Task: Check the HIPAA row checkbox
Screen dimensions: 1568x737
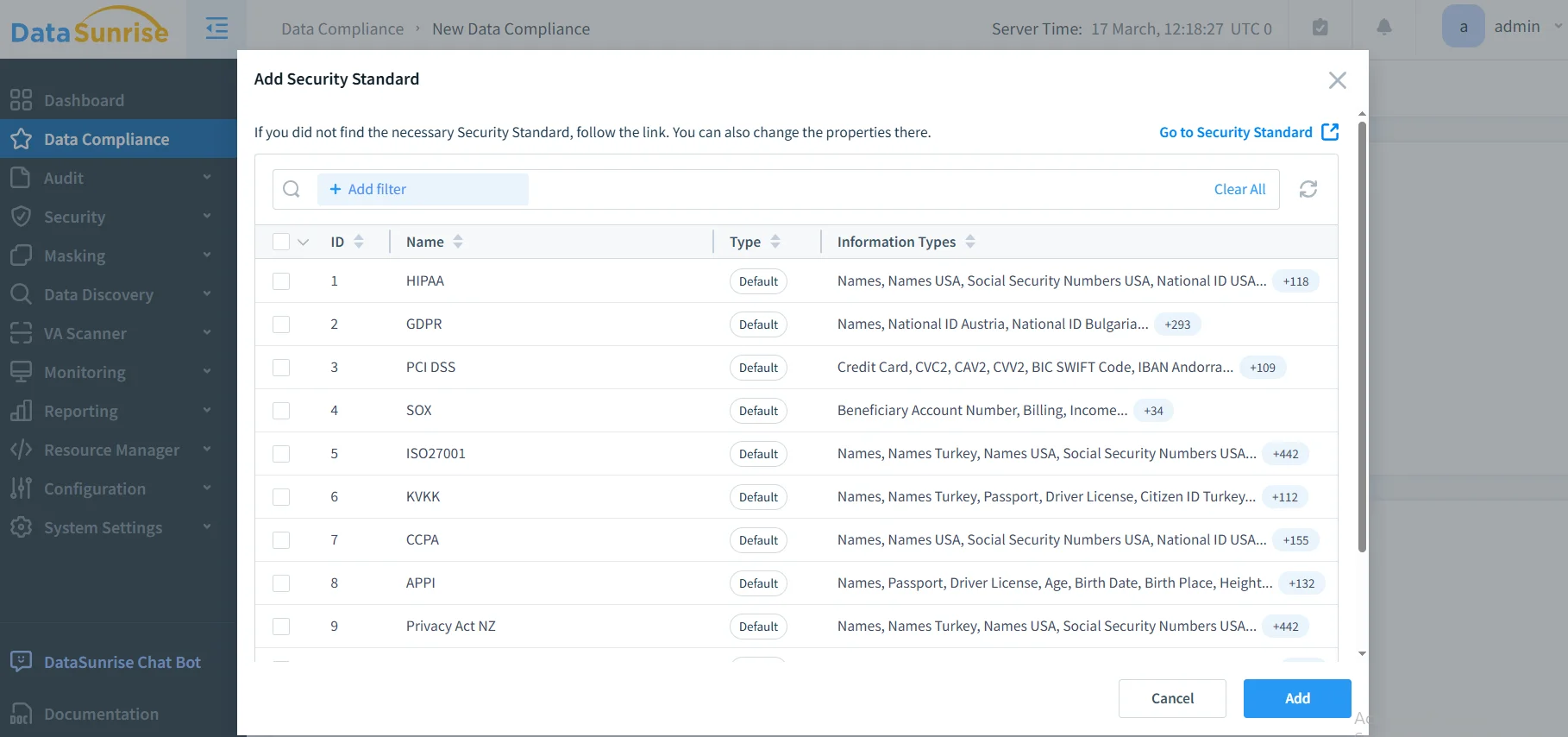Action: 281,281
